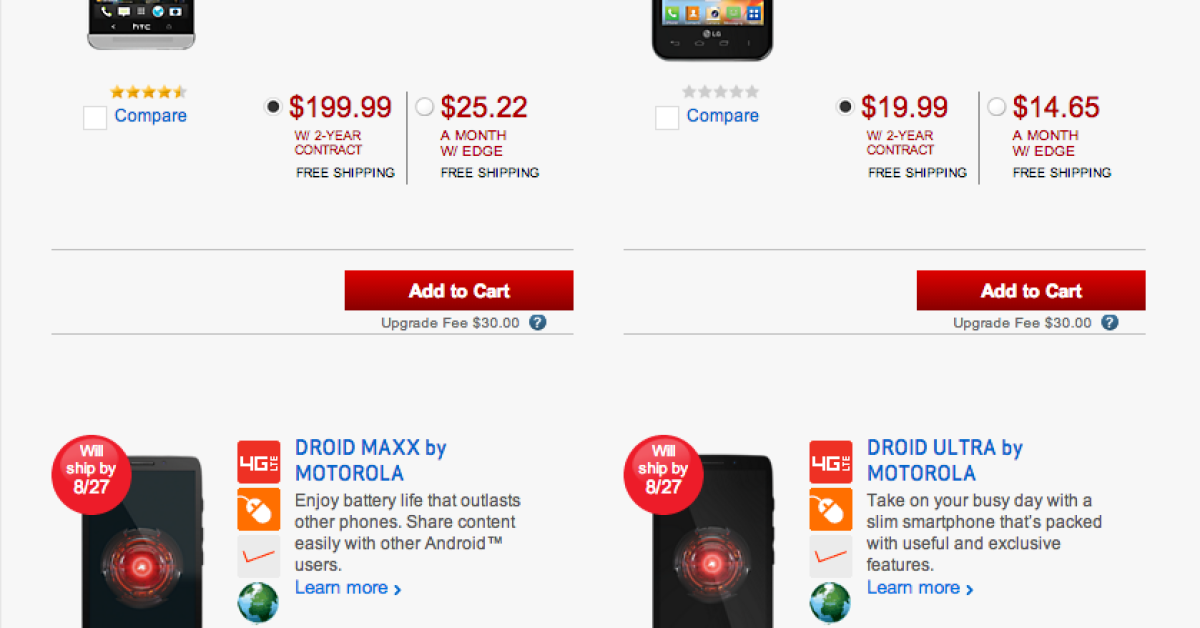This screenshot has width=1200, height=628.
Task: Select $199.99 two-year contract option
Action: click(273, 106)
